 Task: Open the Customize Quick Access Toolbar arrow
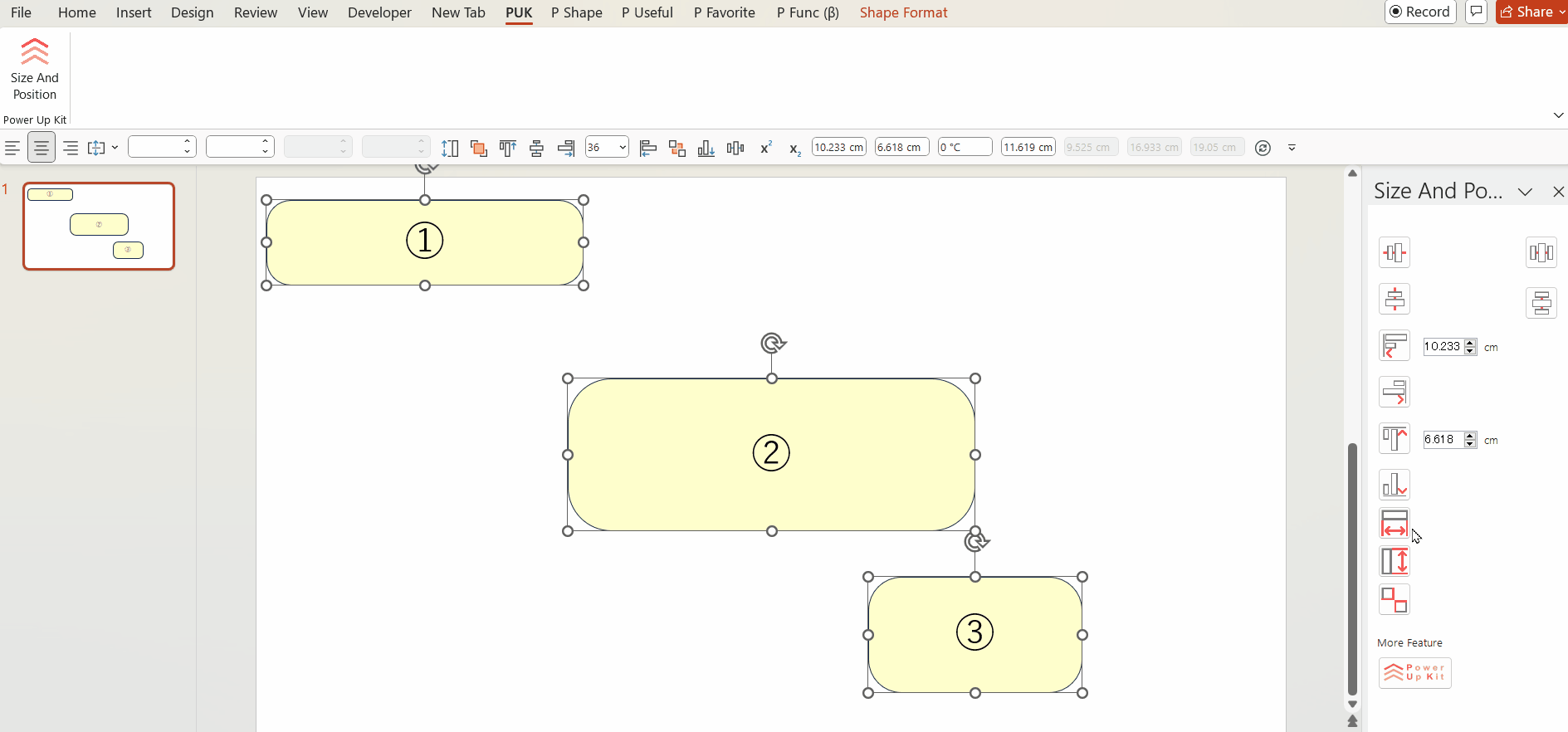pos(1292,148)
